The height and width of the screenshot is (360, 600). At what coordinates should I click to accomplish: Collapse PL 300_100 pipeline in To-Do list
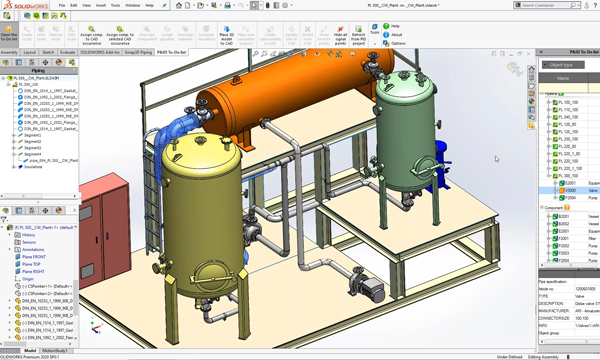click(x=549, y=176)
